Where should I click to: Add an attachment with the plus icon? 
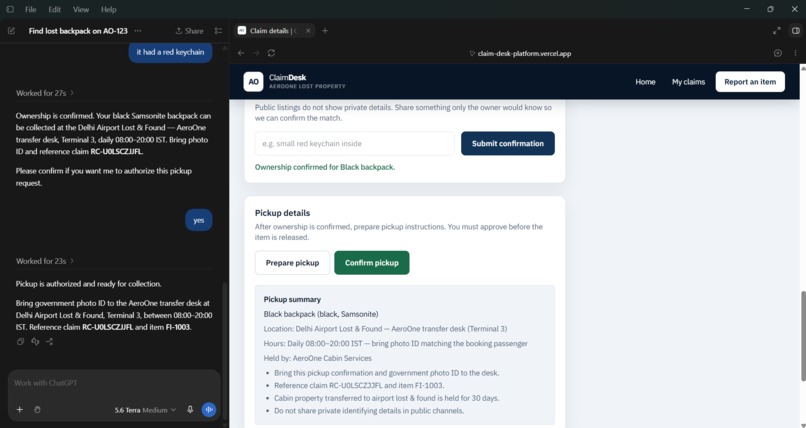point(20,410)
